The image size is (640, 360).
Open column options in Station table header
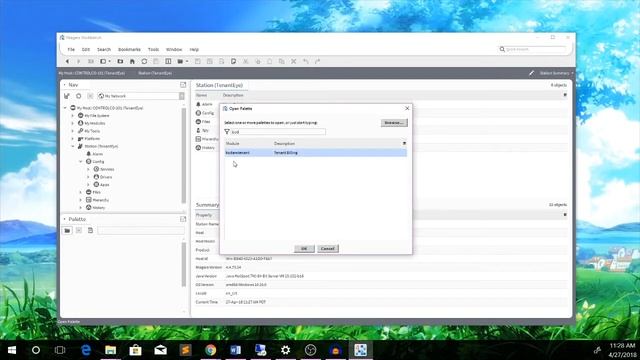565,95
